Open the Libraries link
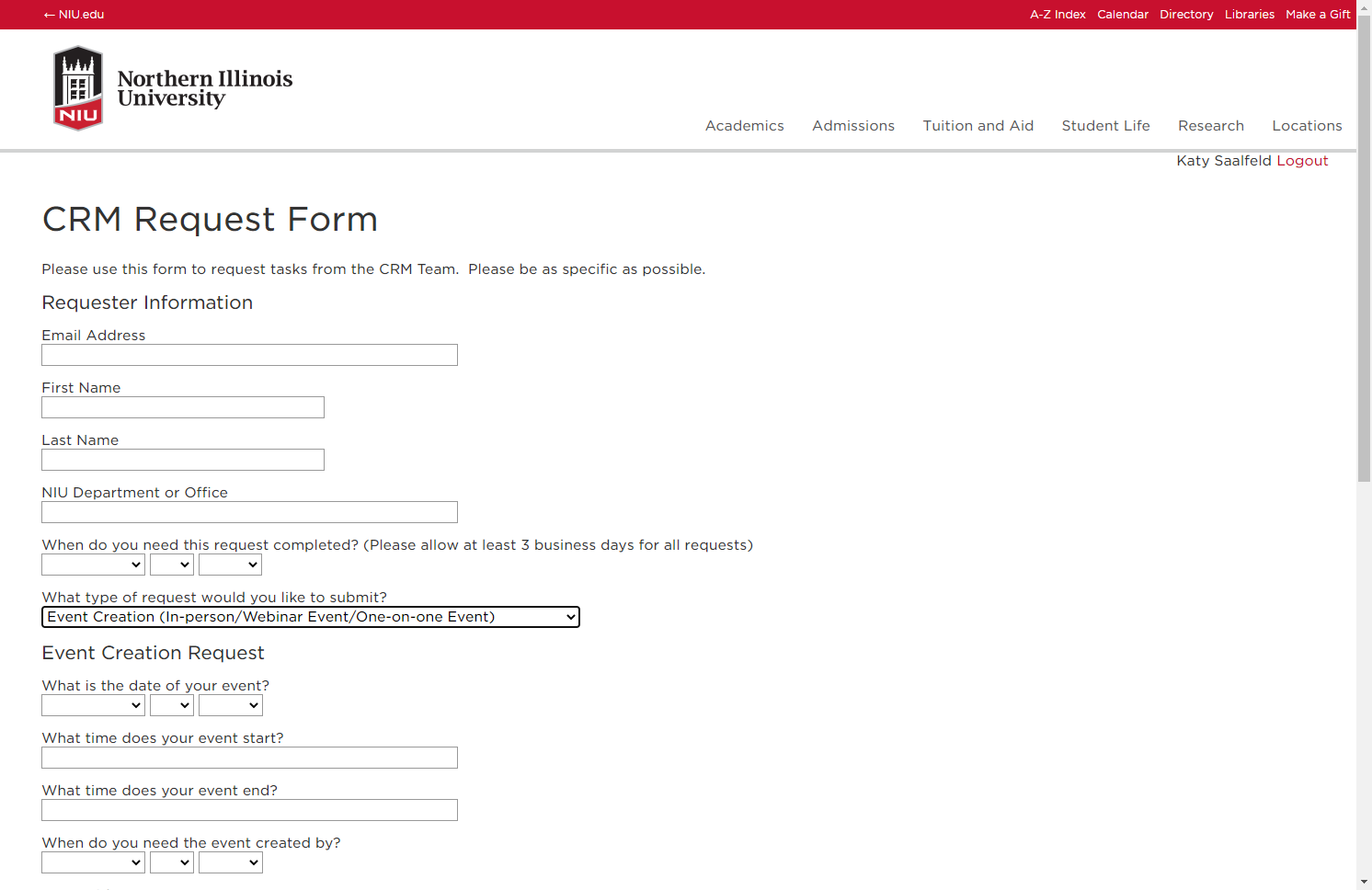The image size is (1372, 890). click(x=1250, y=15)
